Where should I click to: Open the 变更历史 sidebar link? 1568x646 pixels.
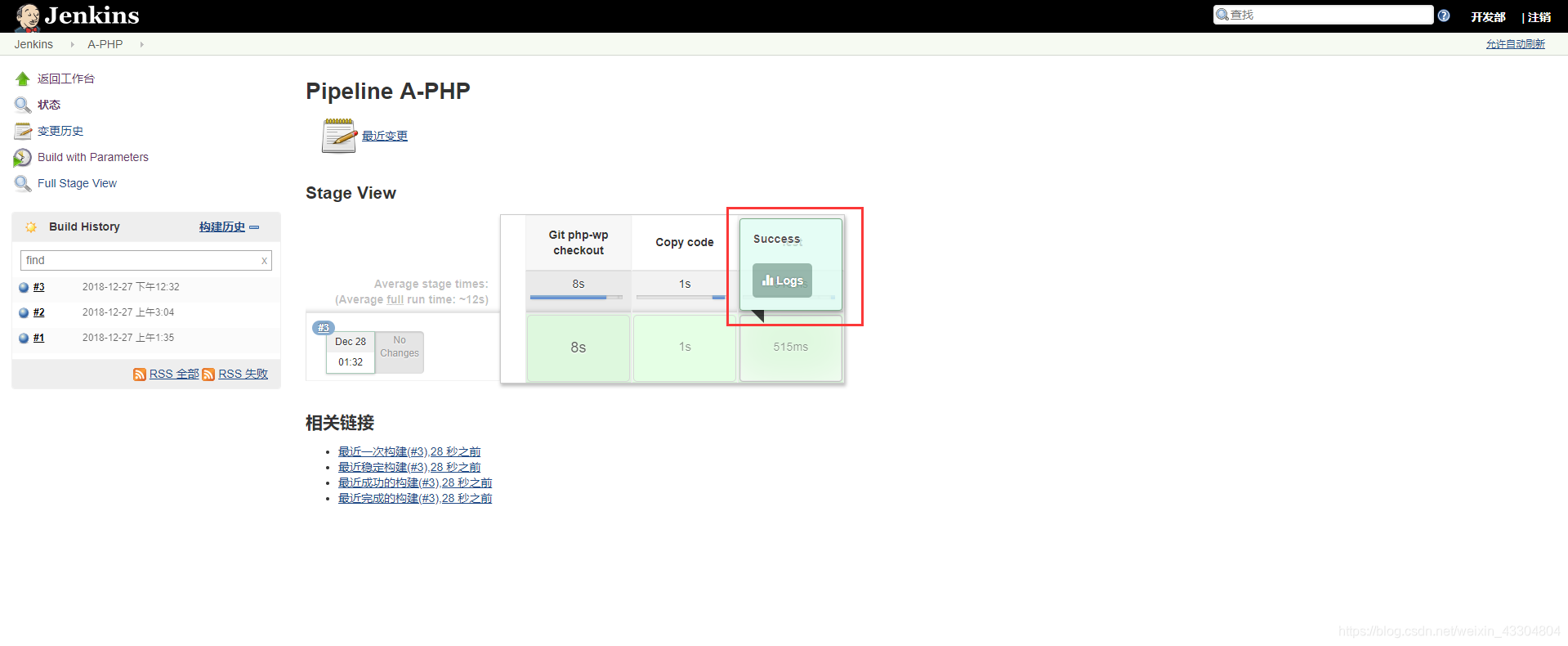(x=60, y=131)
